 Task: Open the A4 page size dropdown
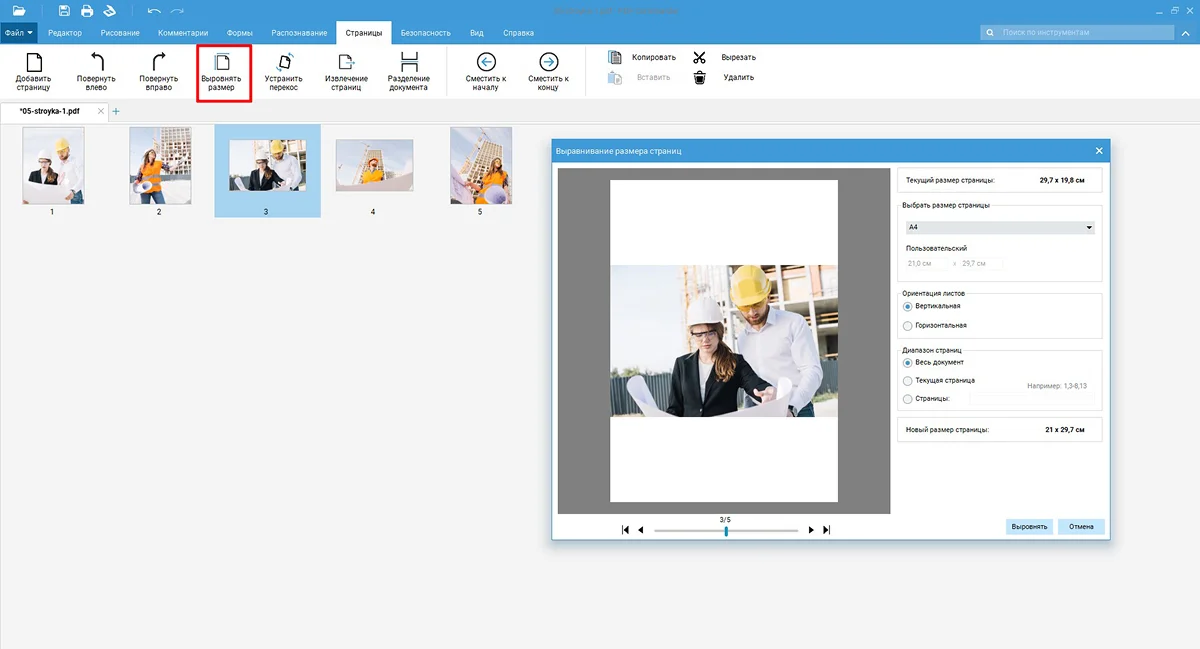point(998,228)
